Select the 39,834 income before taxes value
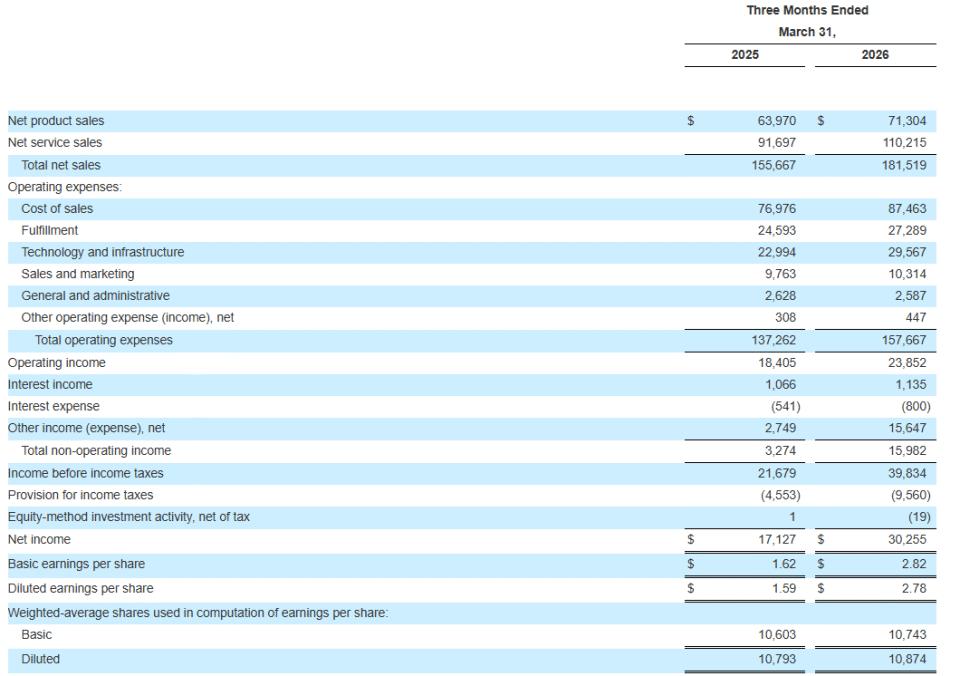Viewport: 960px width, 676px height. (907, 473)
